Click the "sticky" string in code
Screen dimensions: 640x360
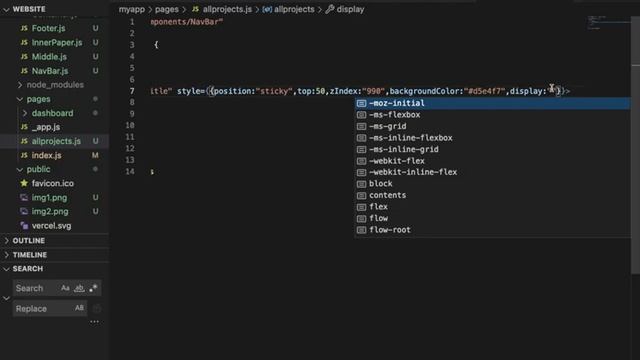coord(274,91)
